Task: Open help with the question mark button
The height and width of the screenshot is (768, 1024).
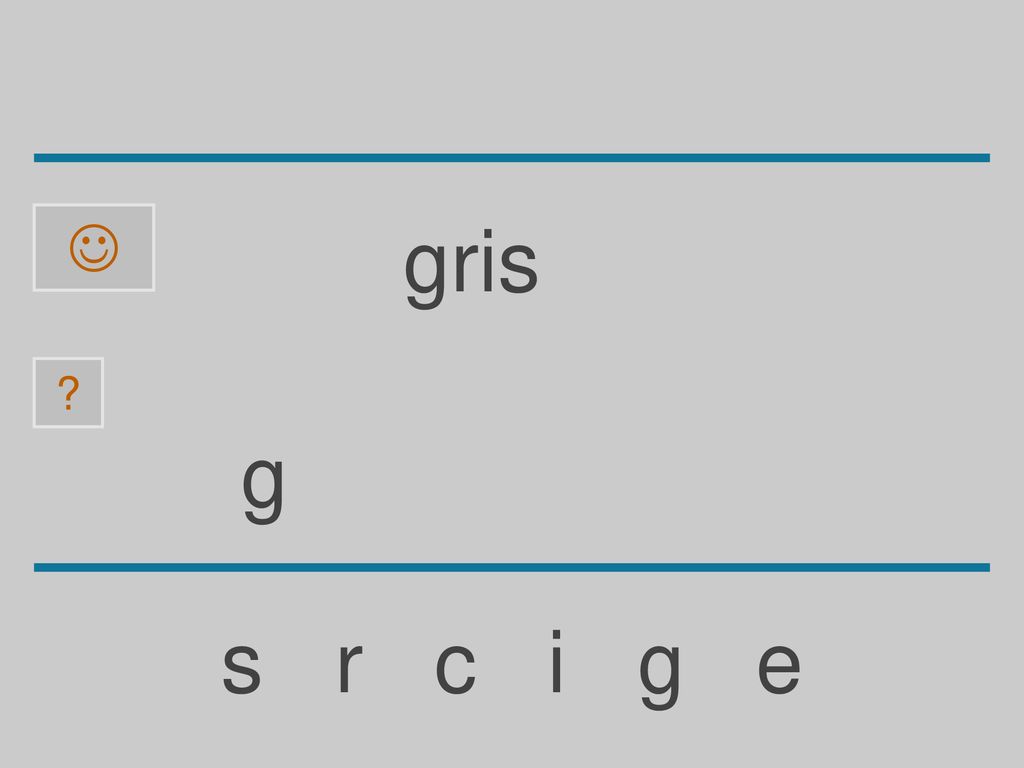Action: click(69, 392)
